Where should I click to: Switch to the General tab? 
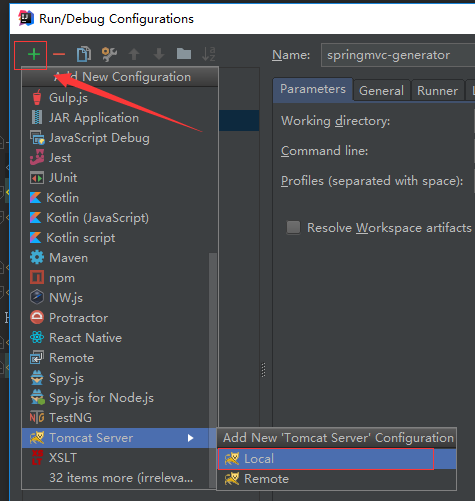click(381, 91)
